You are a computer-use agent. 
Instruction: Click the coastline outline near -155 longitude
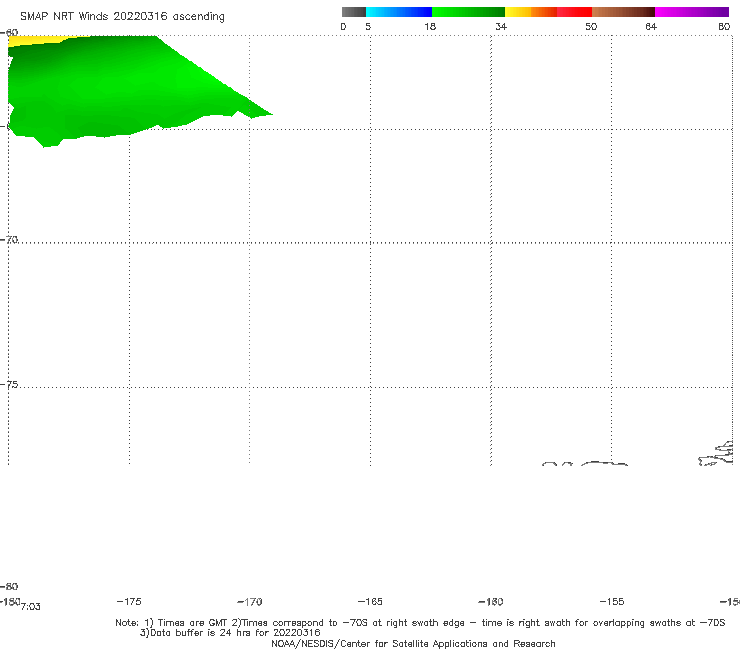pos(604,464)
